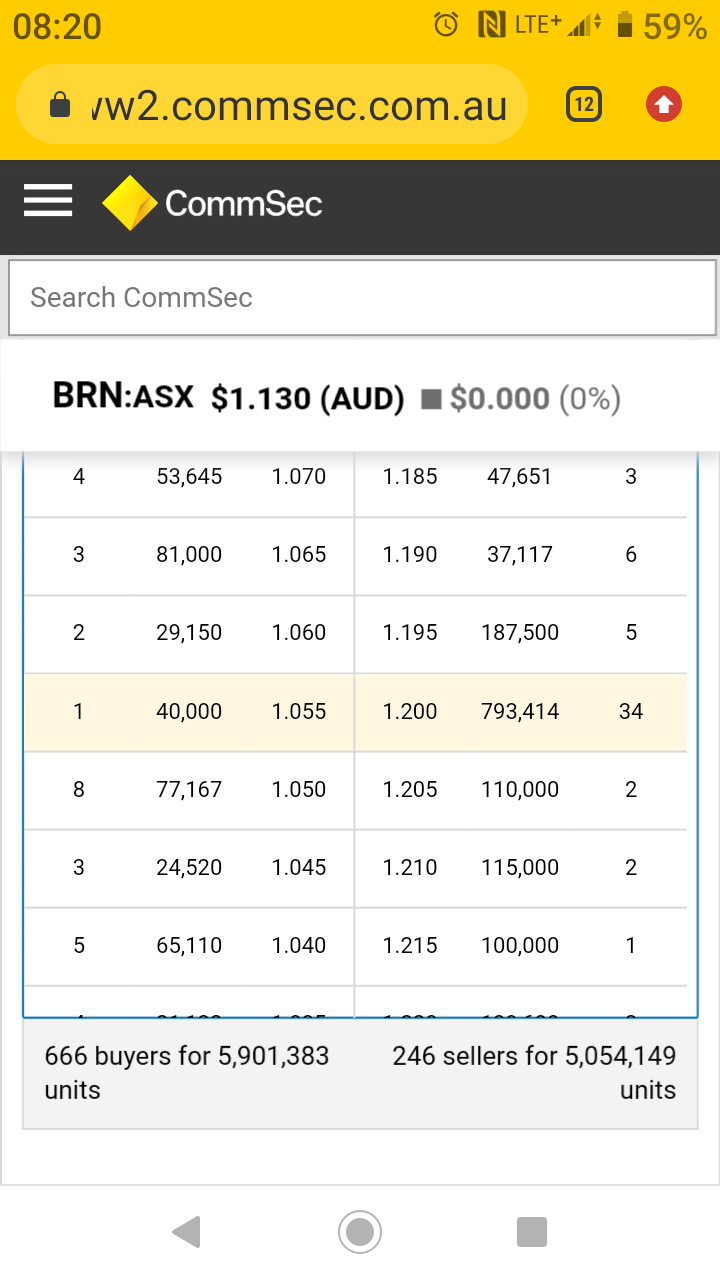Select the BRN:ASX stock code heading
The image size is (720, 1280).
coord(123,397)
